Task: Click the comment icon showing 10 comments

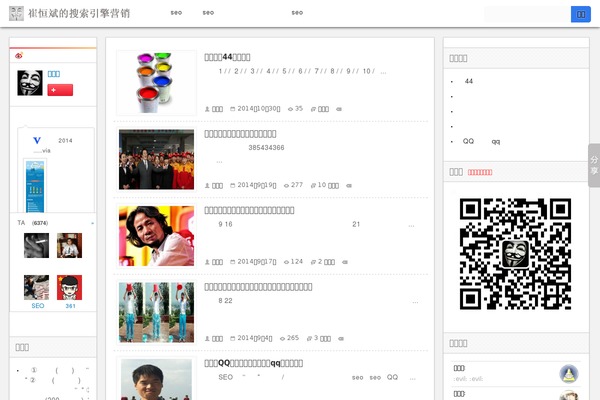Action: click(313, 186)
